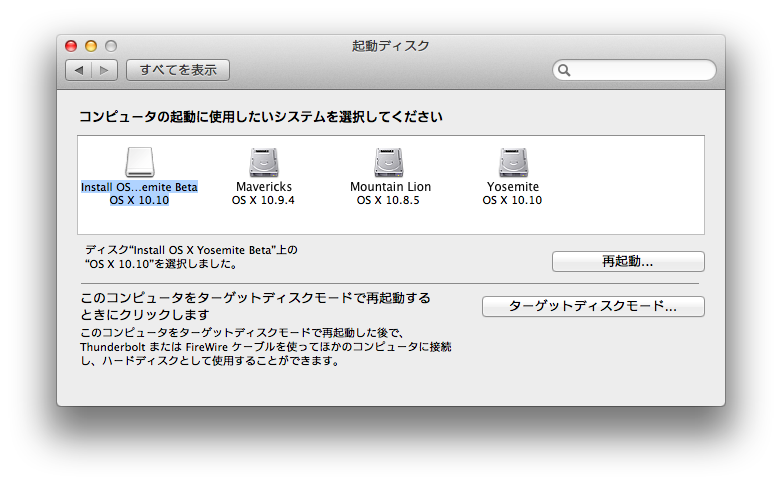This screenshot has width=782, height=485.
Task: Go forward with the right arrow button
Action: [104, 70]
